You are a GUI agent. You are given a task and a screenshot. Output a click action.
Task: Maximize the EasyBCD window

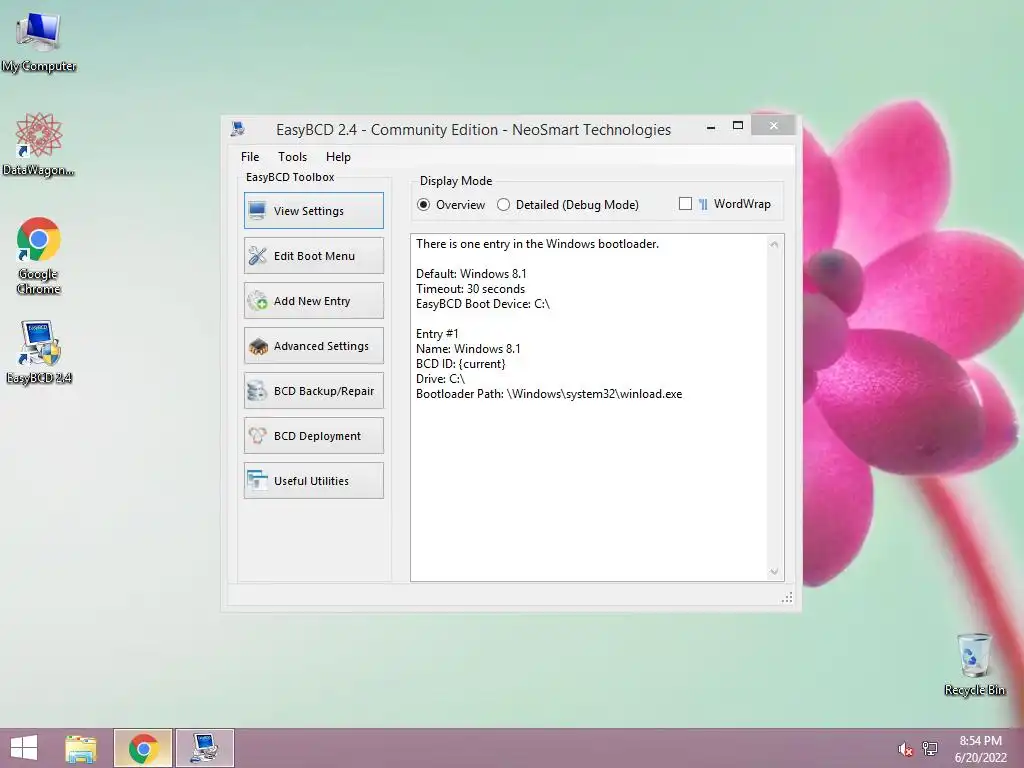(737, 125)
